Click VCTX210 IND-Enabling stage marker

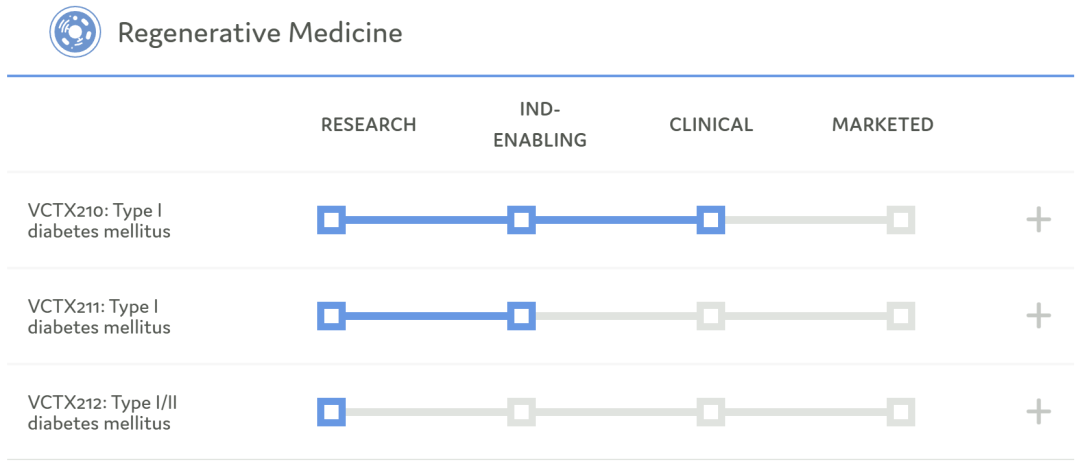[x=521, y=220]
